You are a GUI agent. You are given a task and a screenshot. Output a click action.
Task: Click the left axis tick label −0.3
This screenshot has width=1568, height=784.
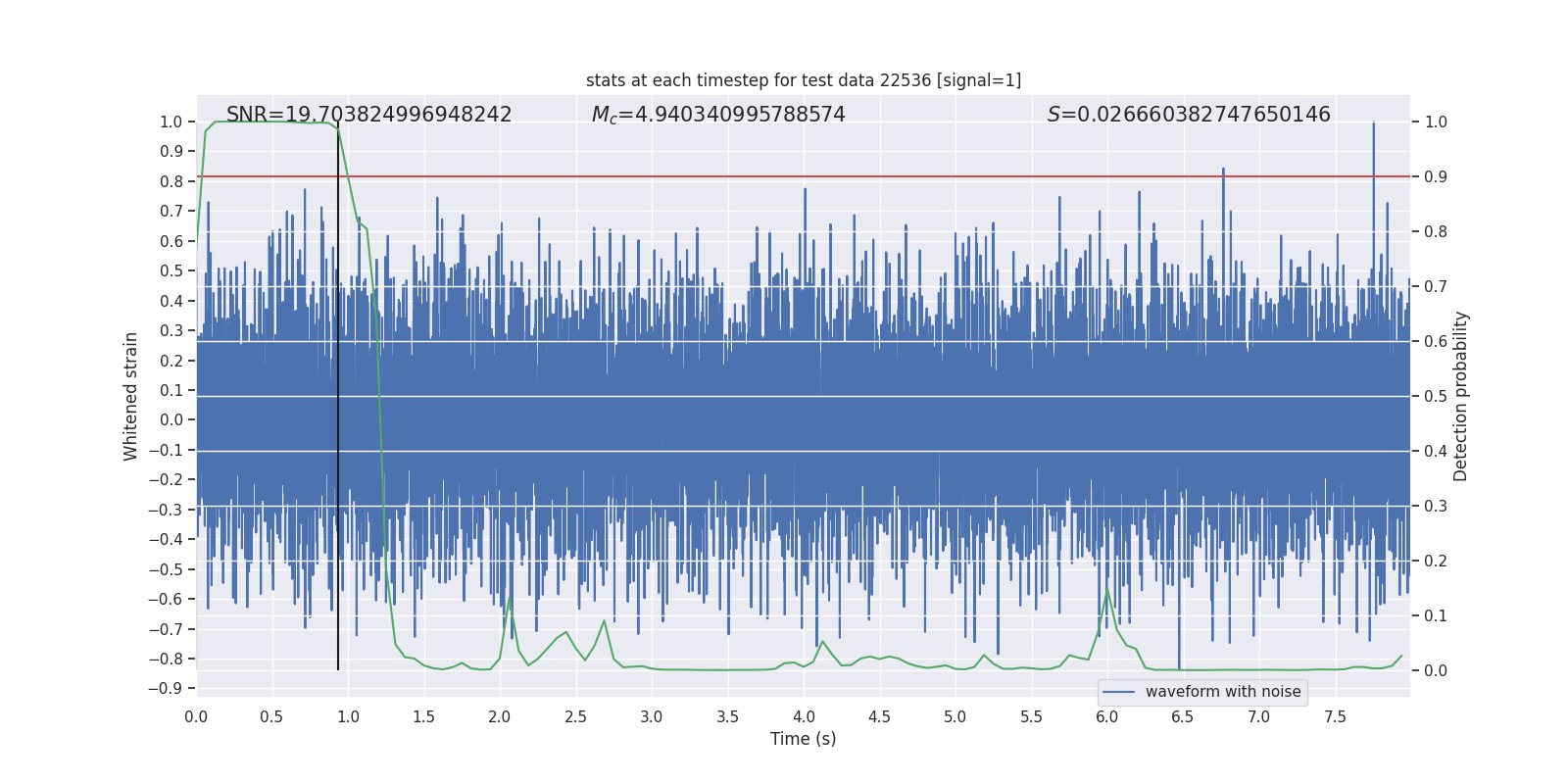tap(166, 510)
